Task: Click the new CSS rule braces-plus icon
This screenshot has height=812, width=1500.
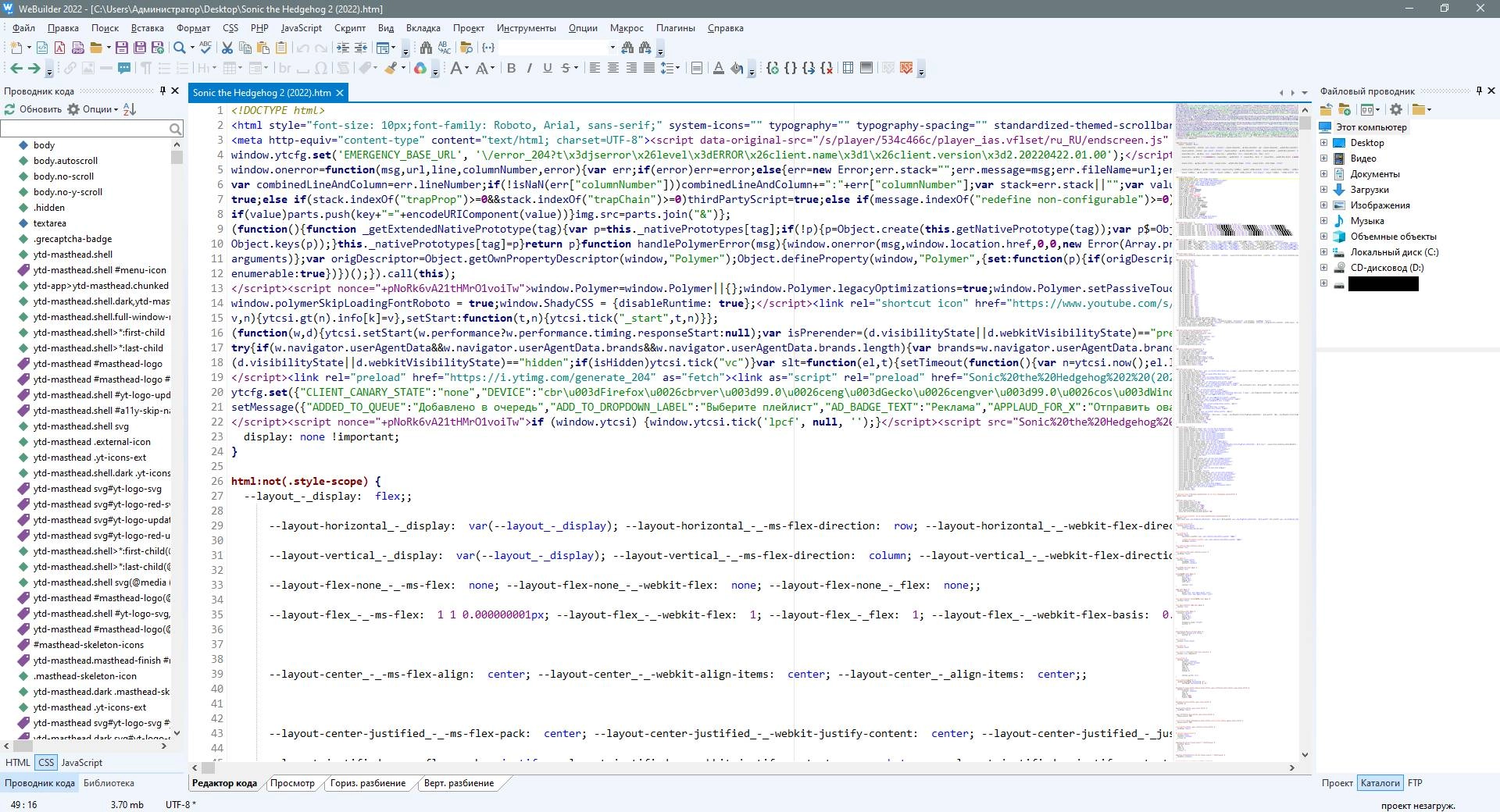Action: click(773, 68)
